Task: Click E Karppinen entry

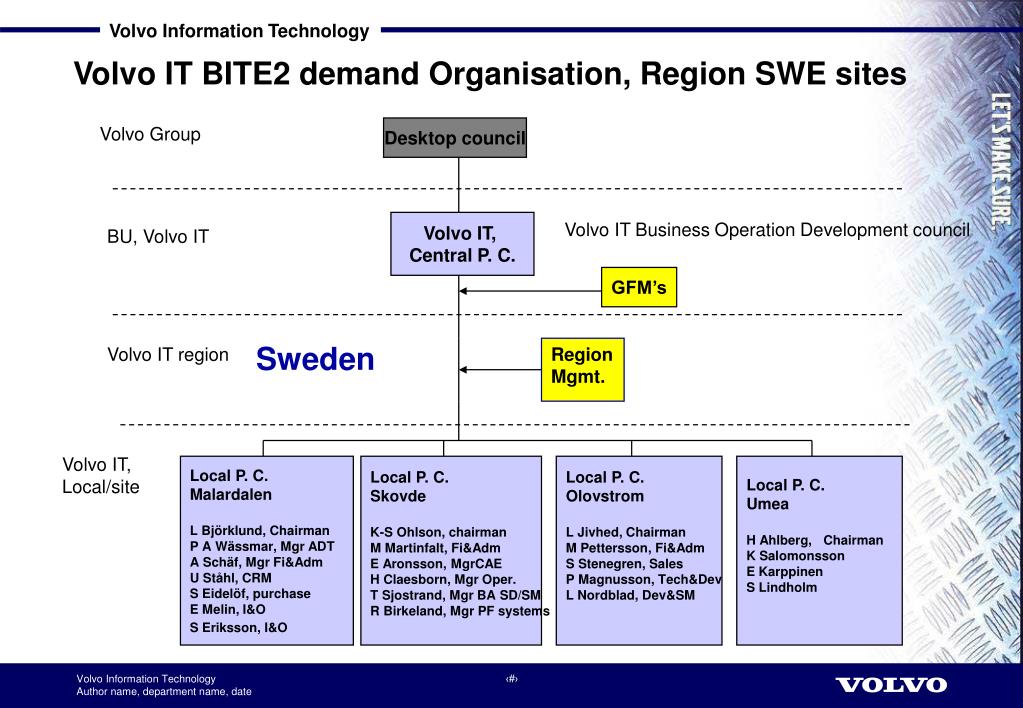Action: point(785,572)
